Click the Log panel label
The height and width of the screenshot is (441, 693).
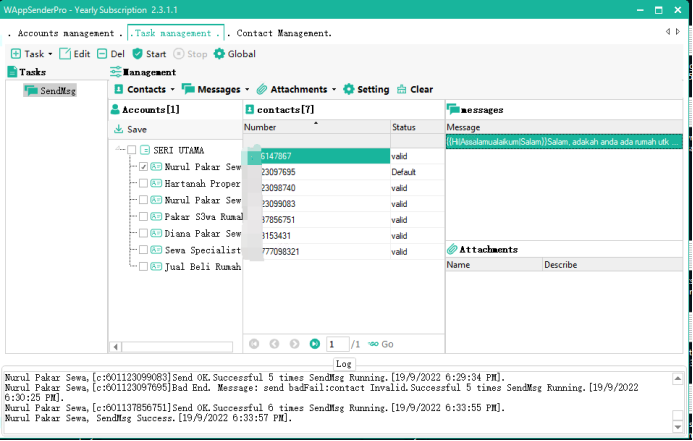pyautogui.click(x=344, y=364)
